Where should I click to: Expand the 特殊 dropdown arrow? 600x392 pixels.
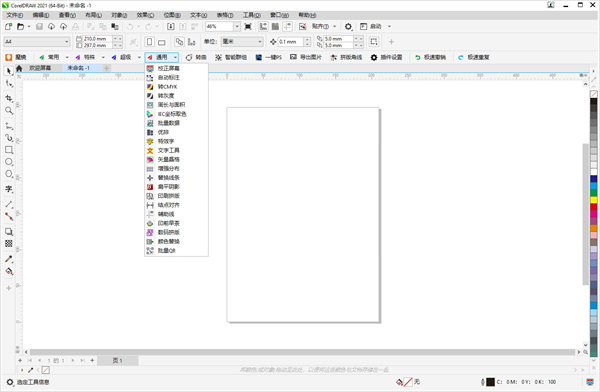(x=103, y=57)
